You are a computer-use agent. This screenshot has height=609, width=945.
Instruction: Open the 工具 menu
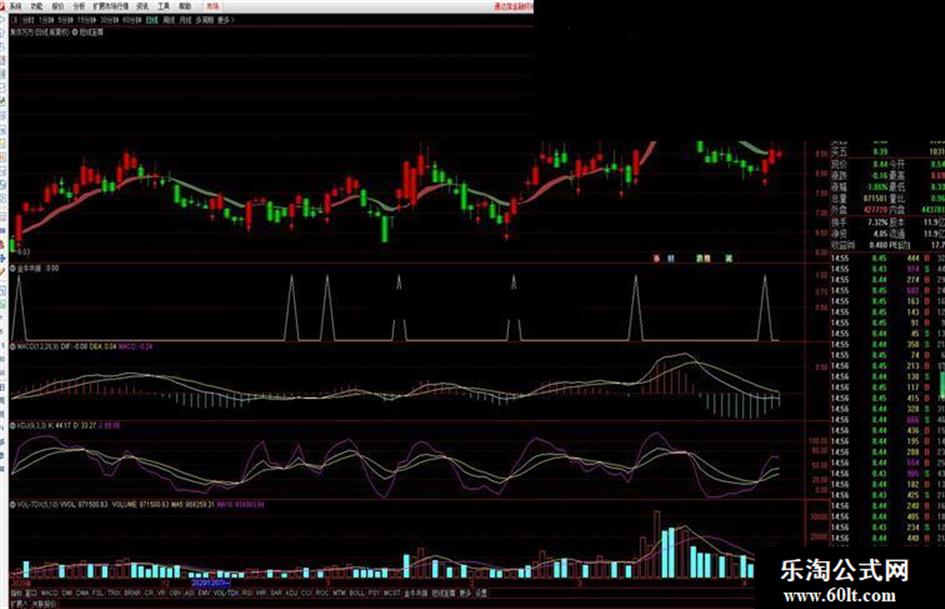(x=163, y=7)
